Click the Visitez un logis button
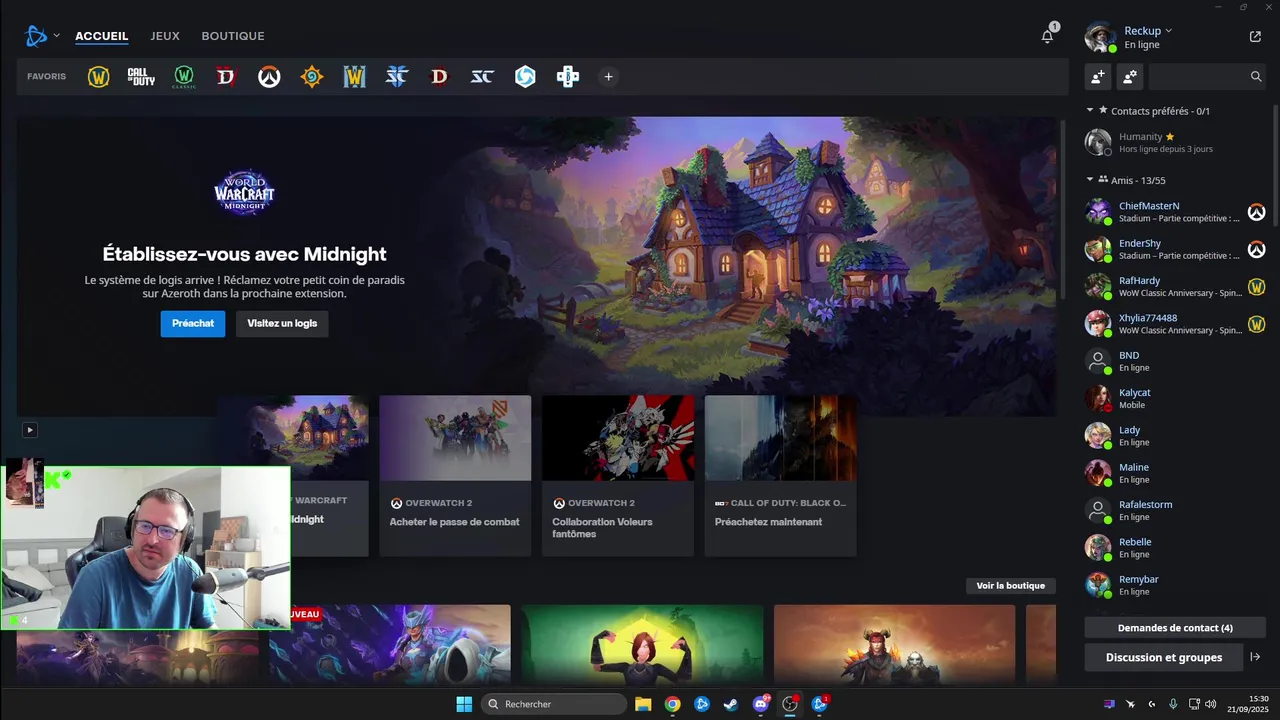This screenshot has height=720, width=1280. pyautogui.click(x=282, y=324)
